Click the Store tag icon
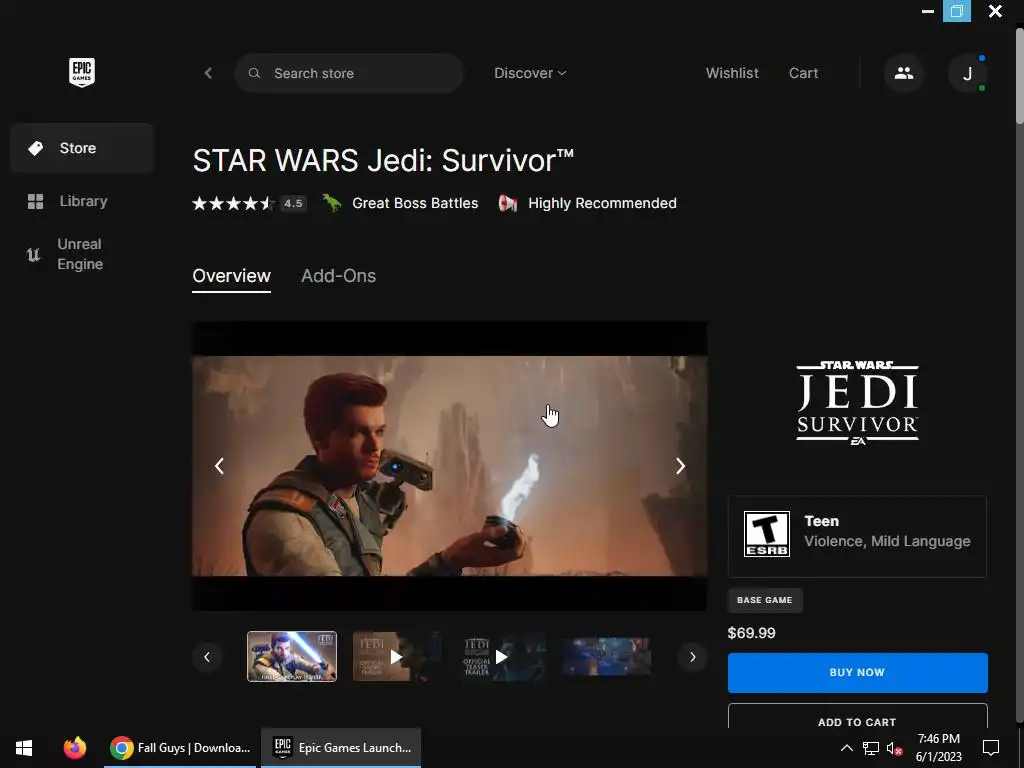 click(x=35, y=148)
